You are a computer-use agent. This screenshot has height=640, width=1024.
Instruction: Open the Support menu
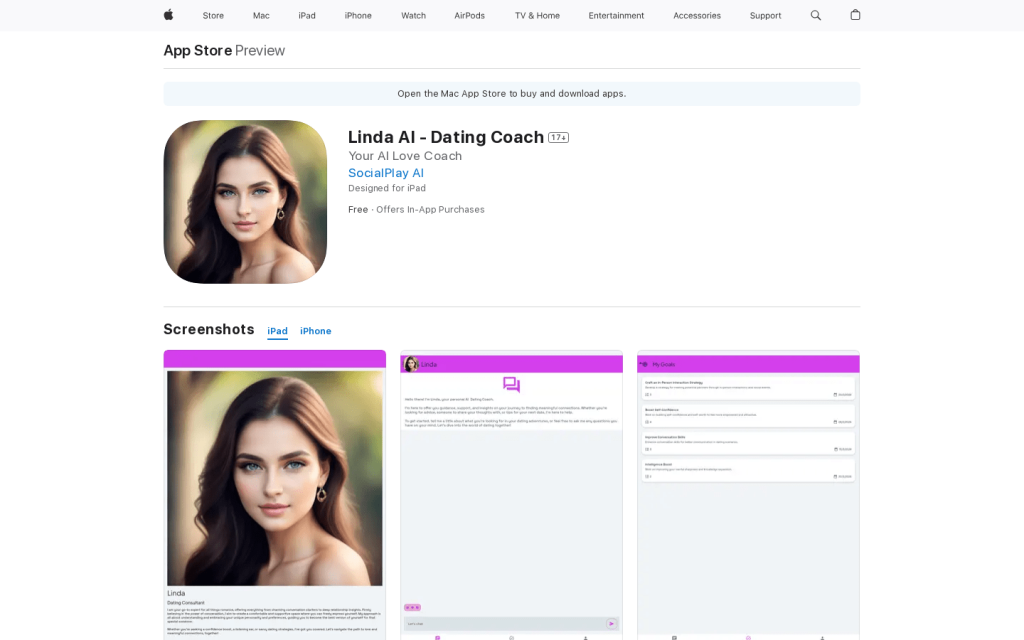pos(765,16)
